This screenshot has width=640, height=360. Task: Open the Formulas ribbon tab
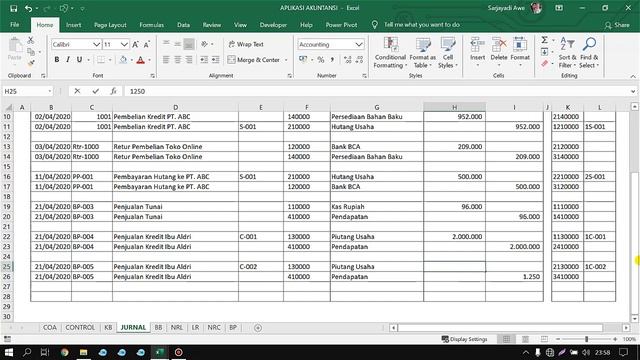point(151,25)
